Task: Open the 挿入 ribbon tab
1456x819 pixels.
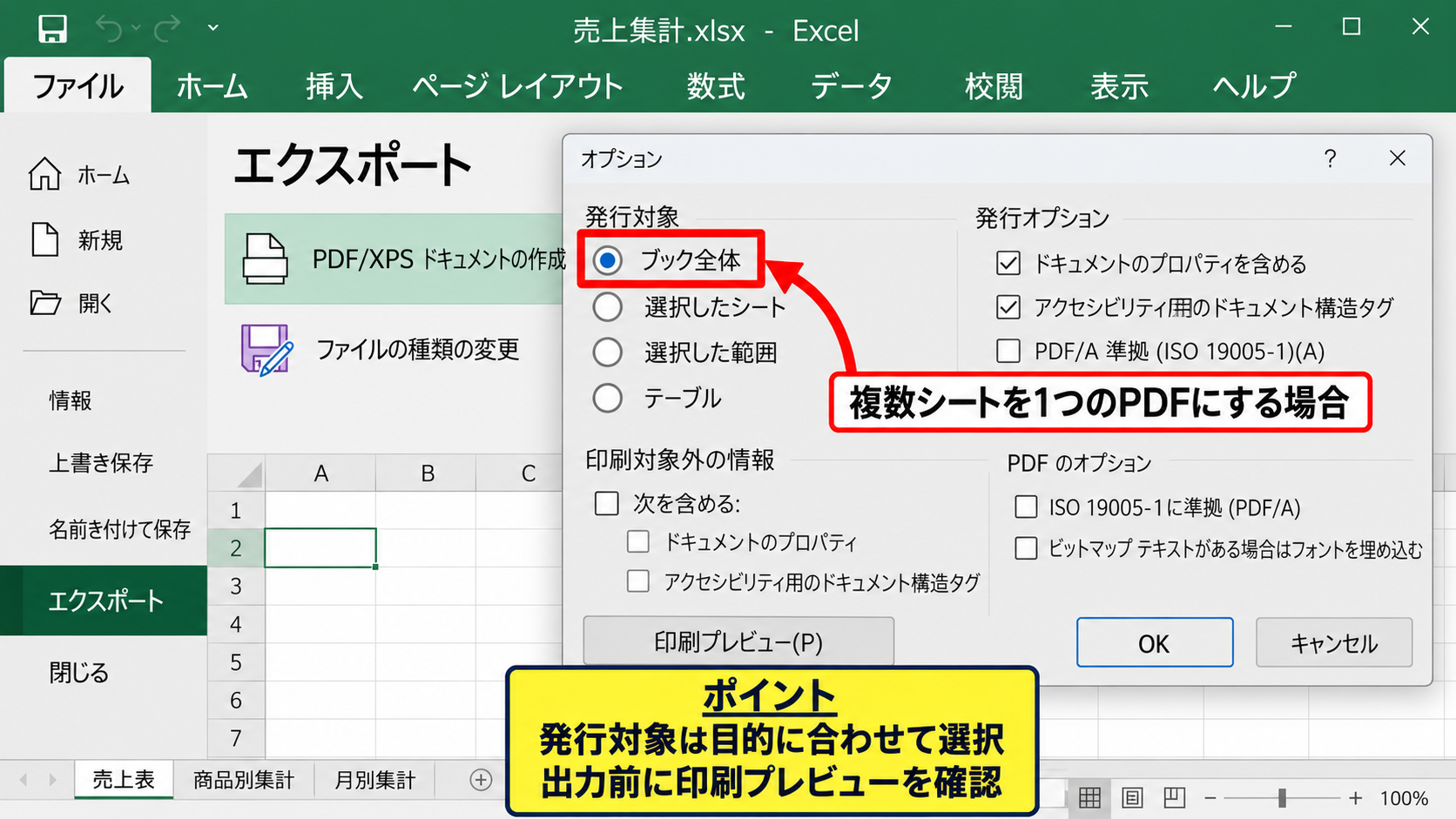Action: 334,86
